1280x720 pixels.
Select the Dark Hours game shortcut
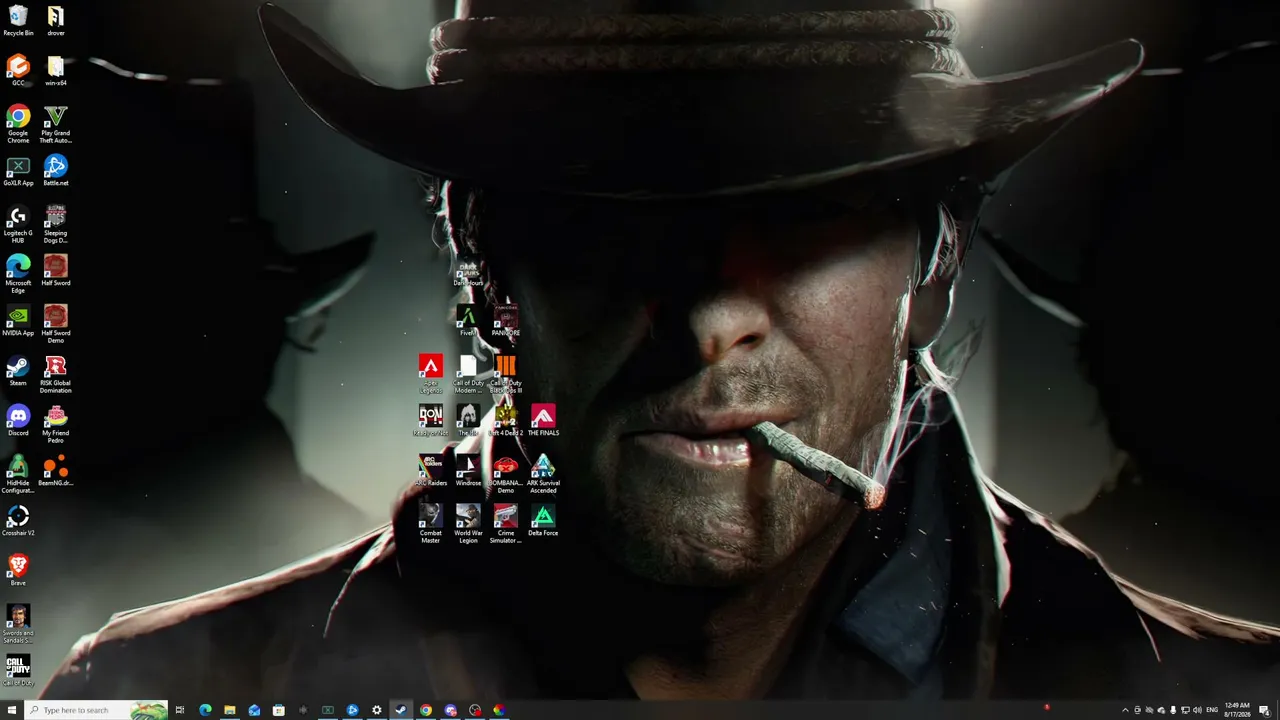click(x=468, y=273)
